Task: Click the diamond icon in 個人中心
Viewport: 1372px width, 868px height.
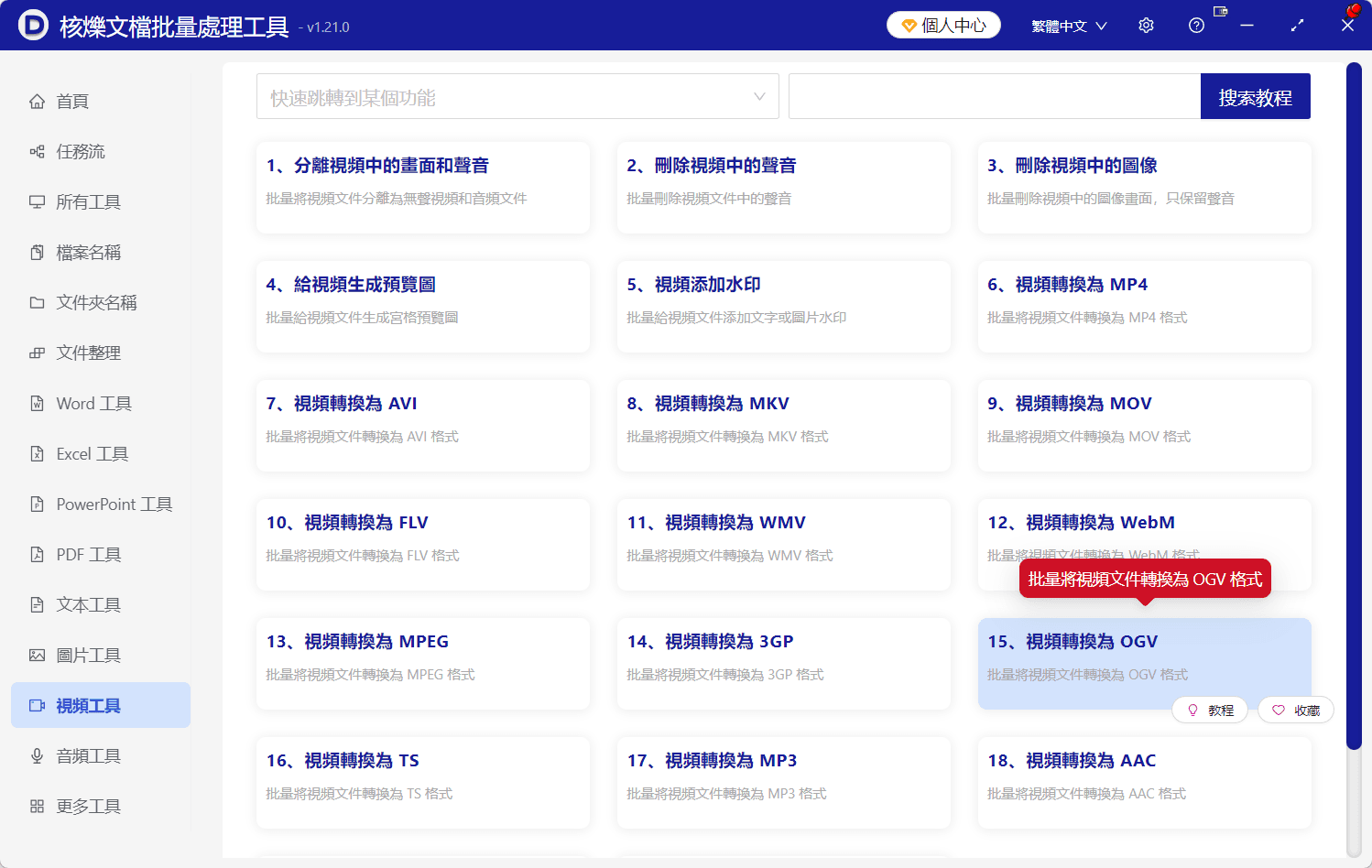Action: [909, 26]
